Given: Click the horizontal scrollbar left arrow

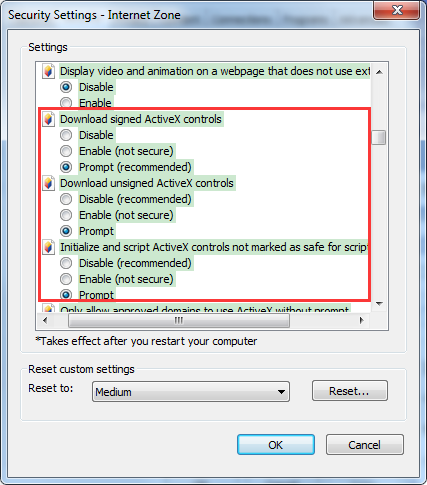Looking at the screenshot, I should coord(45,321).
